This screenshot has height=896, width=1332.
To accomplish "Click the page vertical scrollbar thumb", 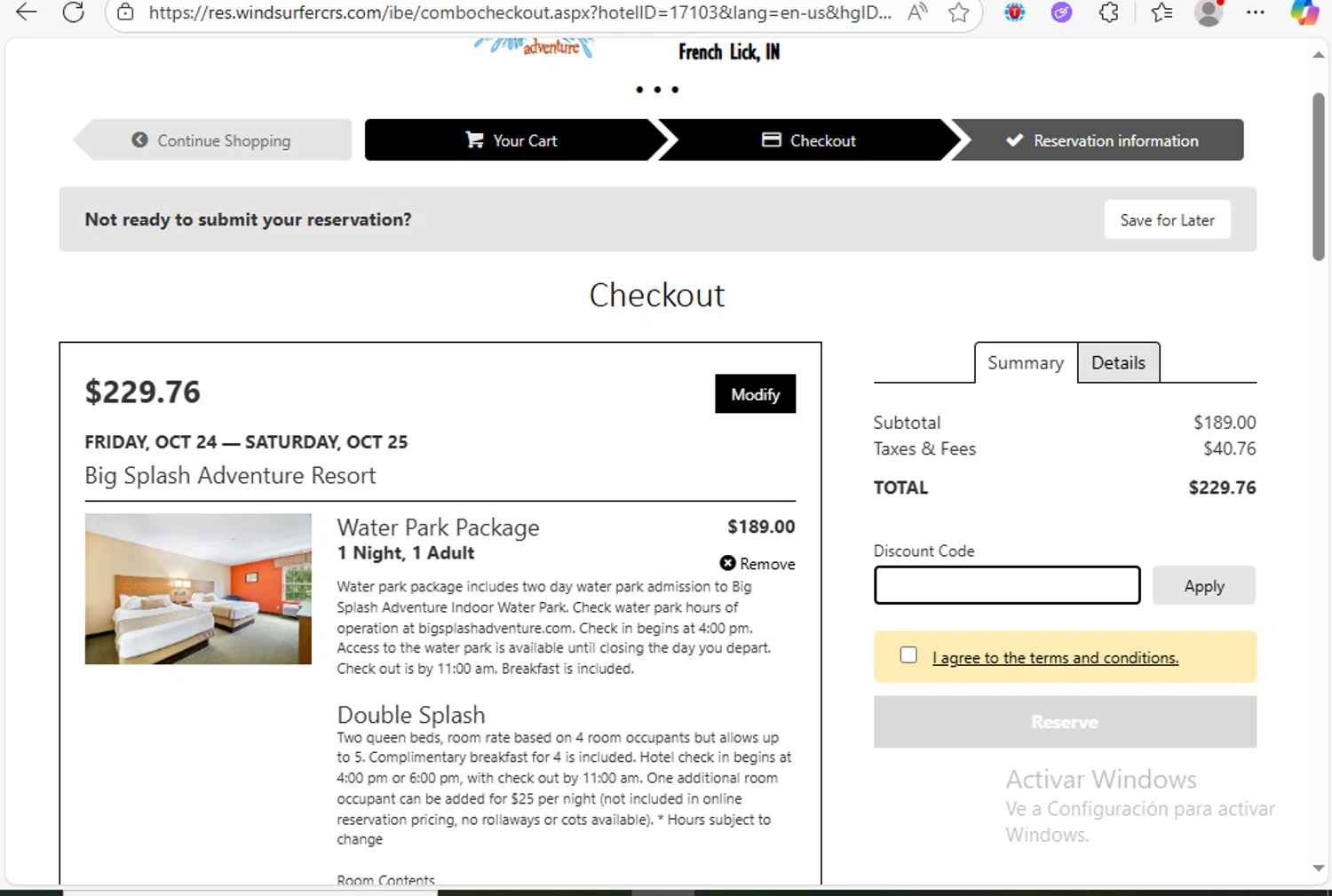I will 1319,177.
